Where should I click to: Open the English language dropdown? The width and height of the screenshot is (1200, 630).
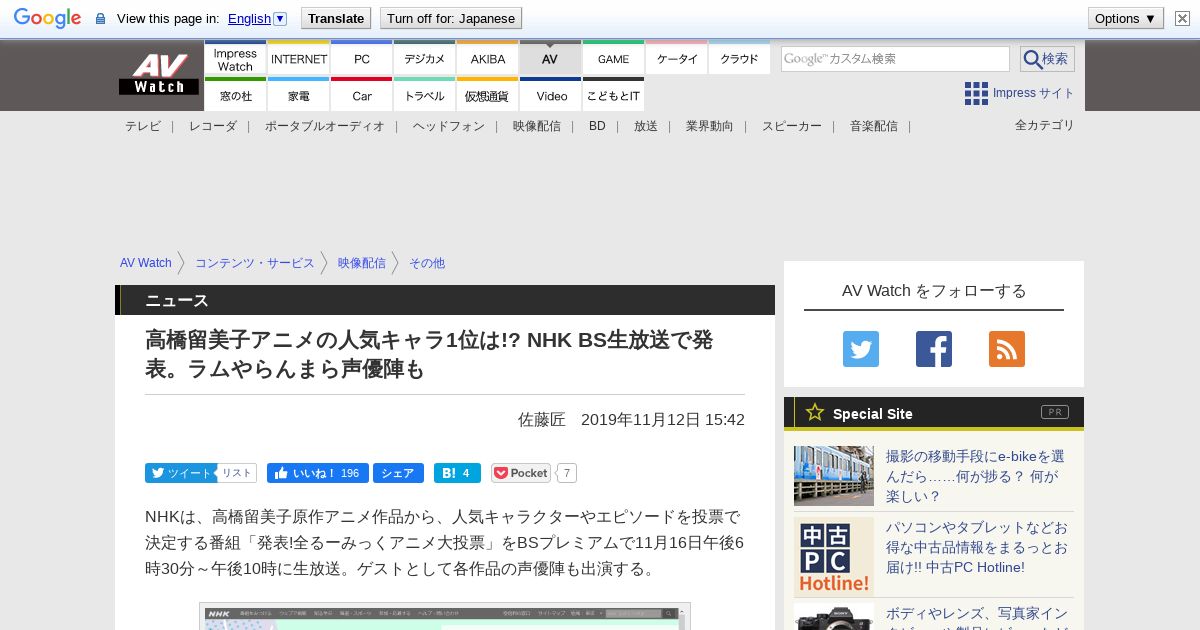(257, 18)
